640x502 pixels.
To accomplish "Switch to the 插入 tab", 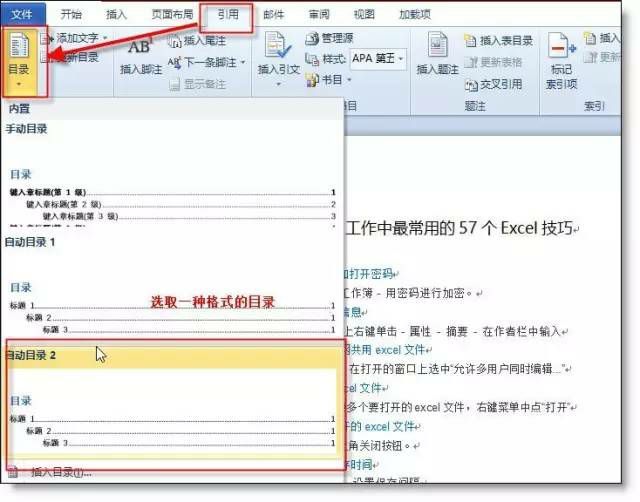I will 116,15.
